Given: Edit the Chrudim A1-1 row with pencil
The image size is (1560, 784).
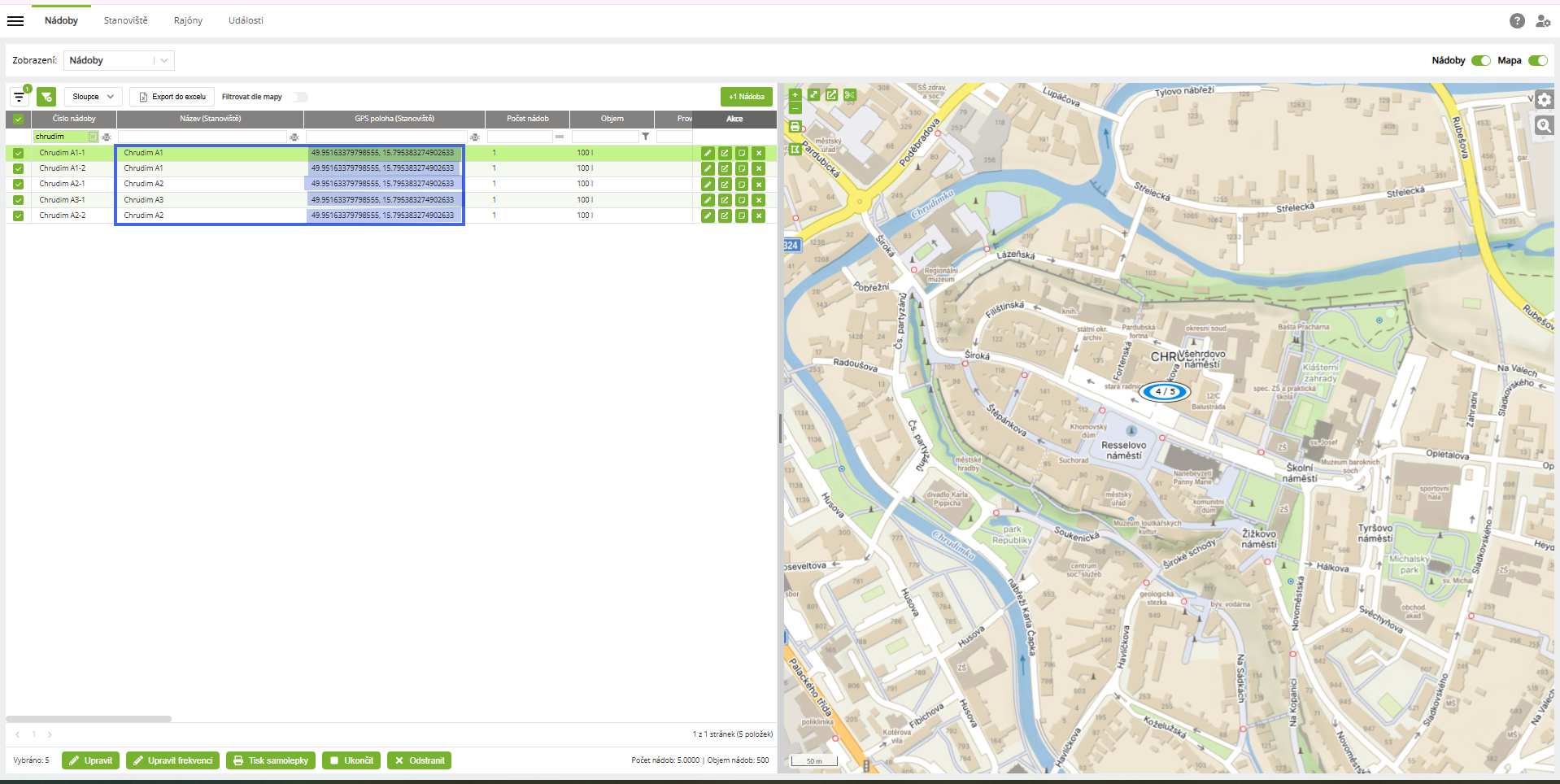Looking at the screenshot, I should tap(708, 153).
